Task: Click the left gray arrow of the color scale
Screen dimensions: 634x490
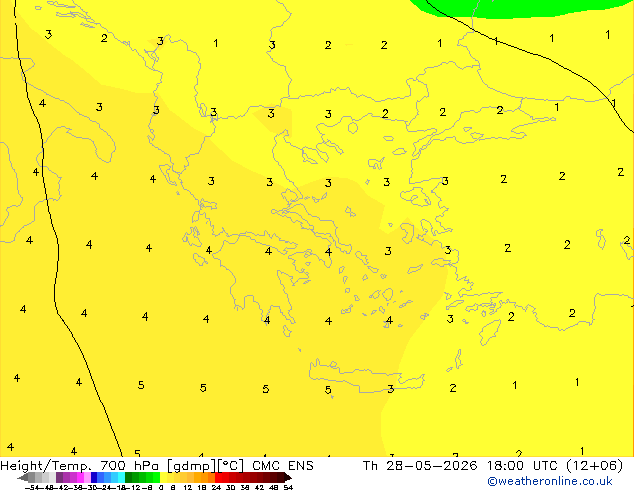Action: (x=23, y=477)
